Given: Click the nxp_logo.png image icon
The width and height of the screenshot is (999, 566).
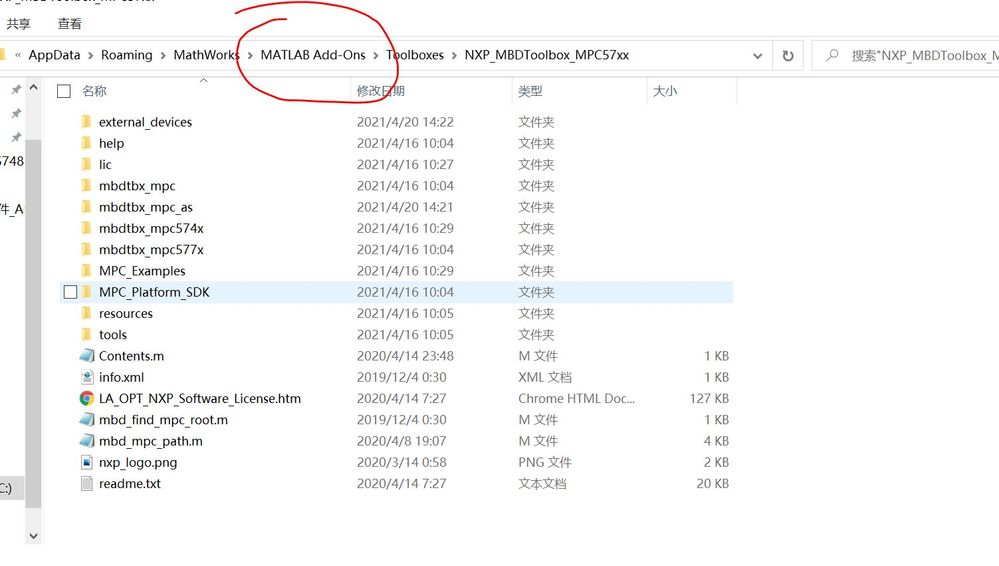Looking at the screenshot, I should (87, 462).
